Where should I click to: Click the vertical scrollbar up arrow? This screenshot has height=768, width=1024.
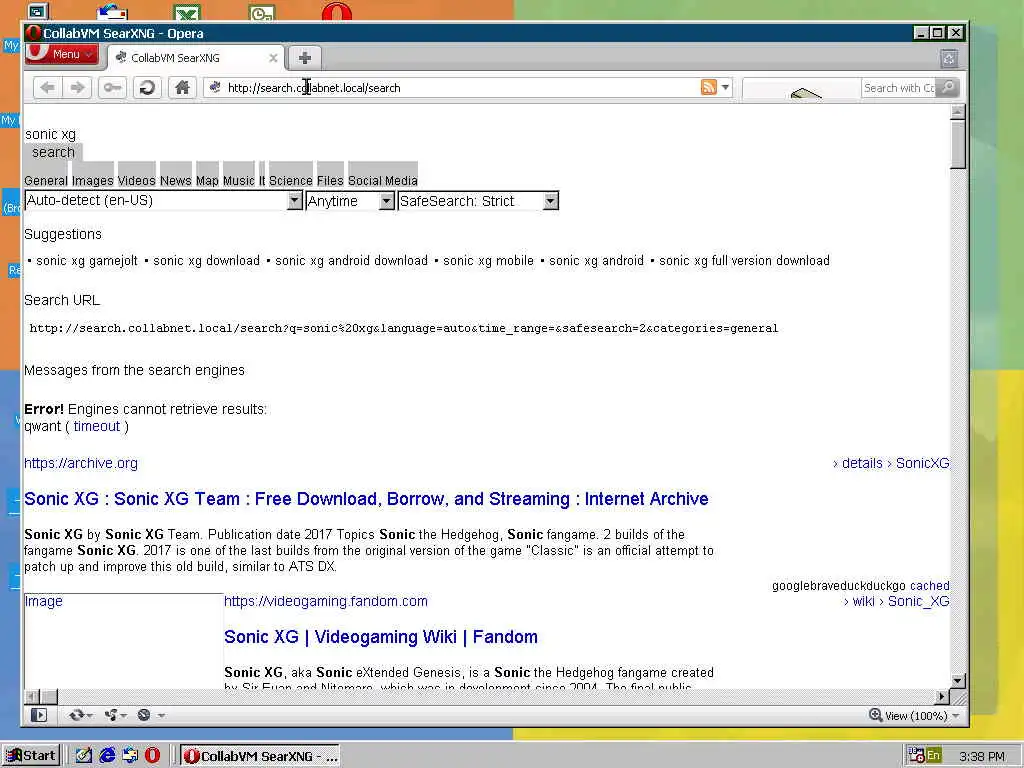(x=958, y=111)
